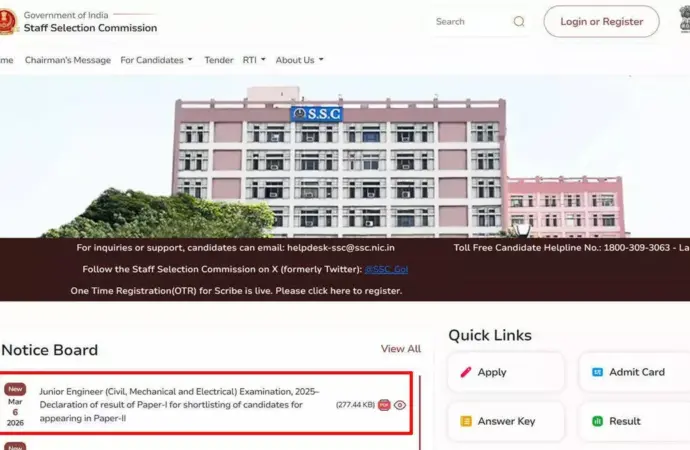Click the (277.44 KB) file size text
Viewport: 690px width, 450px height.
coord(355,405)
